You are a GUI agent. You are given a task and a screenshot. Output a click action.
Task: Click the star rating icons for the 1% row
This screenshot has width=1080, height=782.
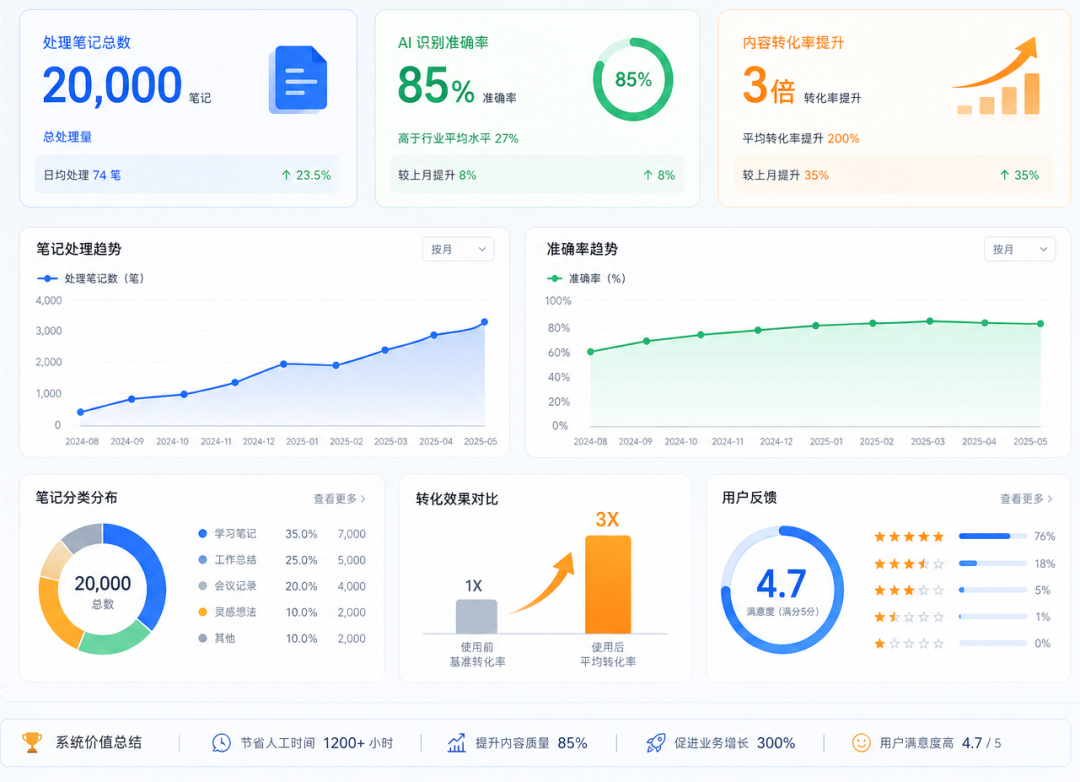[908, 617]
